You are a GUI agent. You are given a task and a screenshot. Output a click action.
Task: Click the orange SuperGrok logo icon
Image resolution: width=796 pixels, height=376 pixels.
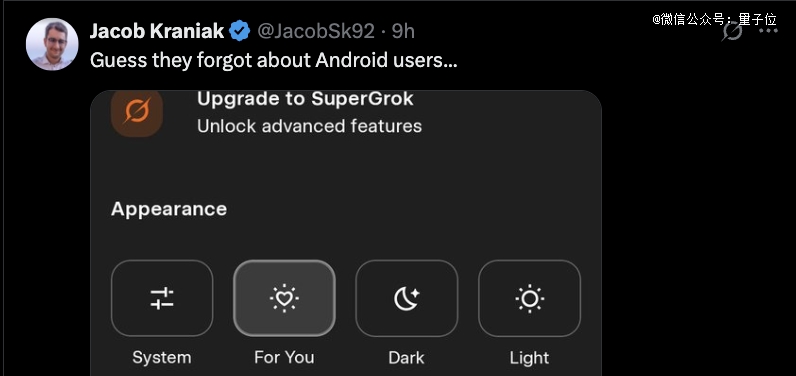(137, 113)
